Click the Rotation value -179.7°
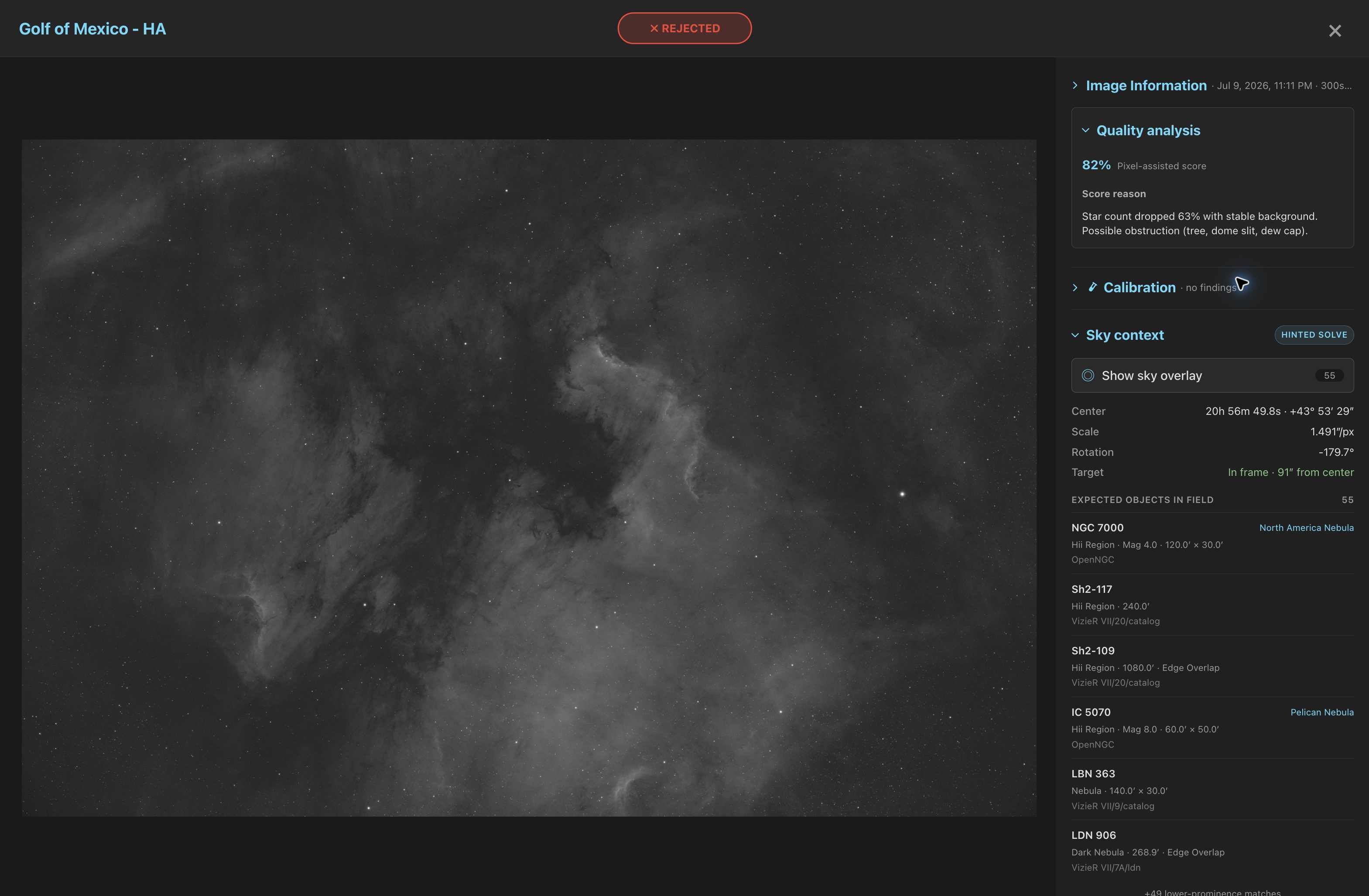The width and height of the screenshot is (1369, 896). (x=1336, y=452)
